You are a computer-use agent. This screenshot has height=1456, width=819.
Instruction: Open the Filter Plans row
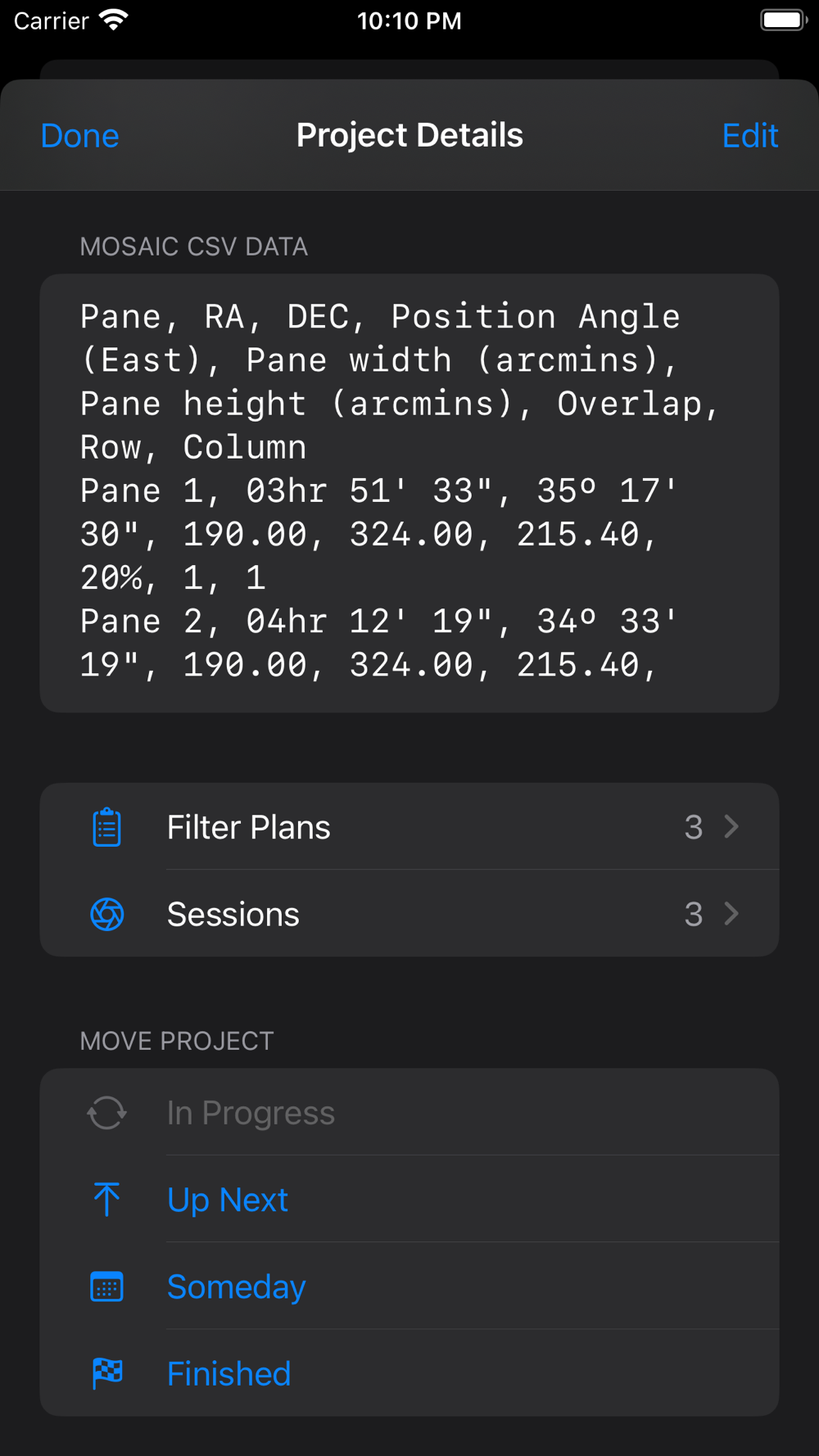(x=409, y=827)
